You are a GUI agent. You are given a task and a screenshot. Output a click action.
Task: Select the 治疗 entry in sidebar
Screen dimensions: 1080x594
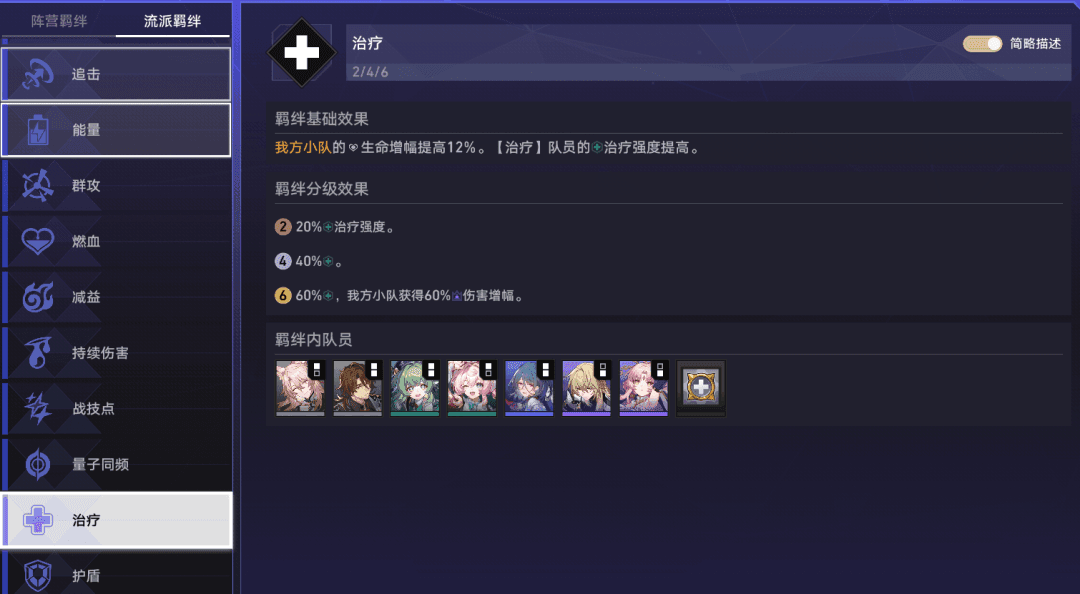pos(116,520)
